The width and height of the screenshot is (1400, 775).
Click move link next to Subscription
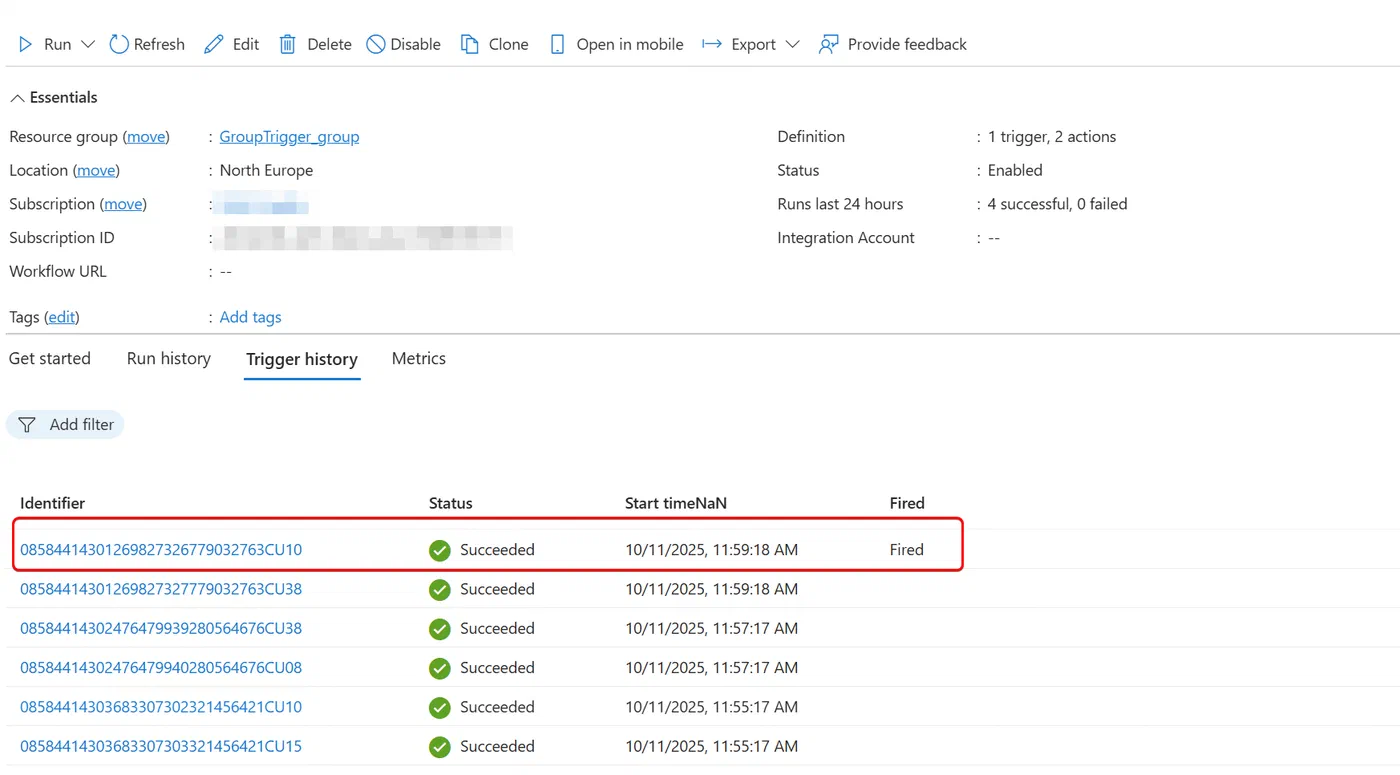pyautogui.click(x=123, y=204)
